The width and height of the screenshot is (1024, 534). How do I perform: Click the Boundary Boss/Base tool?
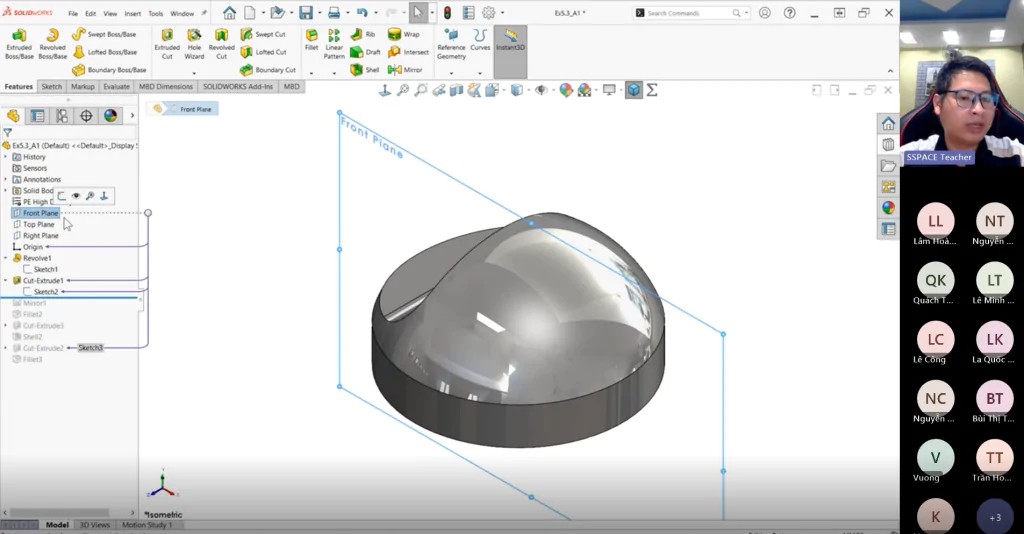pyautogui.click(x=109, y=69)
